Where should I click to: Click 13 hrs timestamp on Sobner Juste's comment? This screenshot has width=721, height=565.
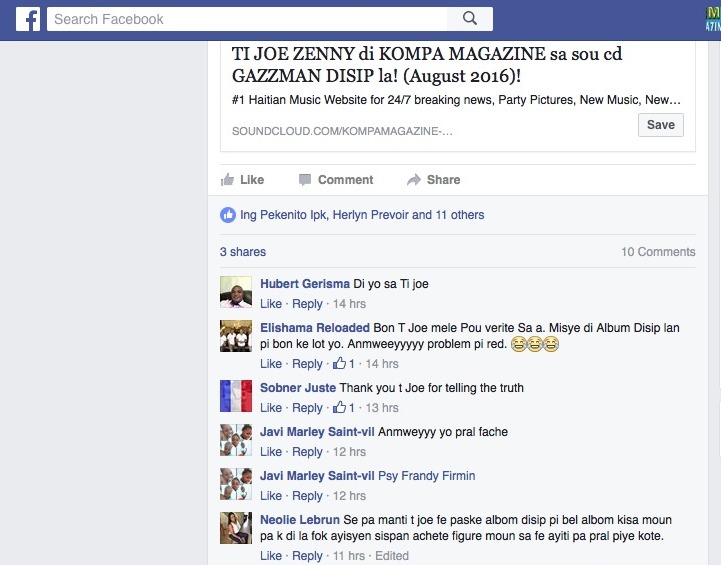tap(382, 408)
